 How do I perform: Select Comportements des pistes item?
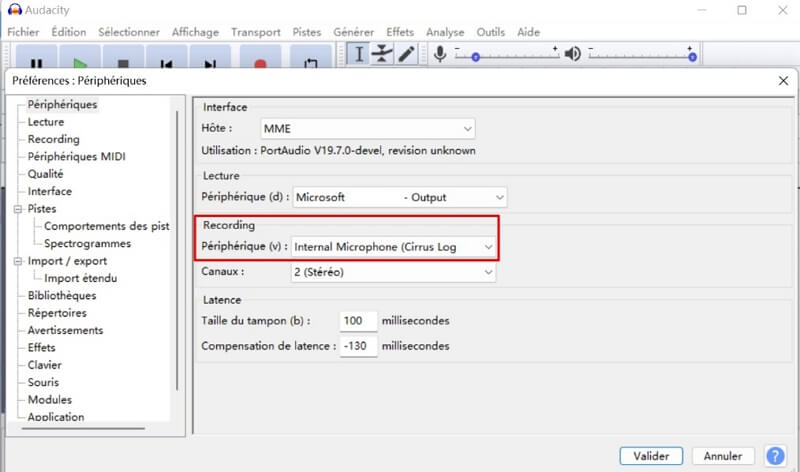pos(107,226)
